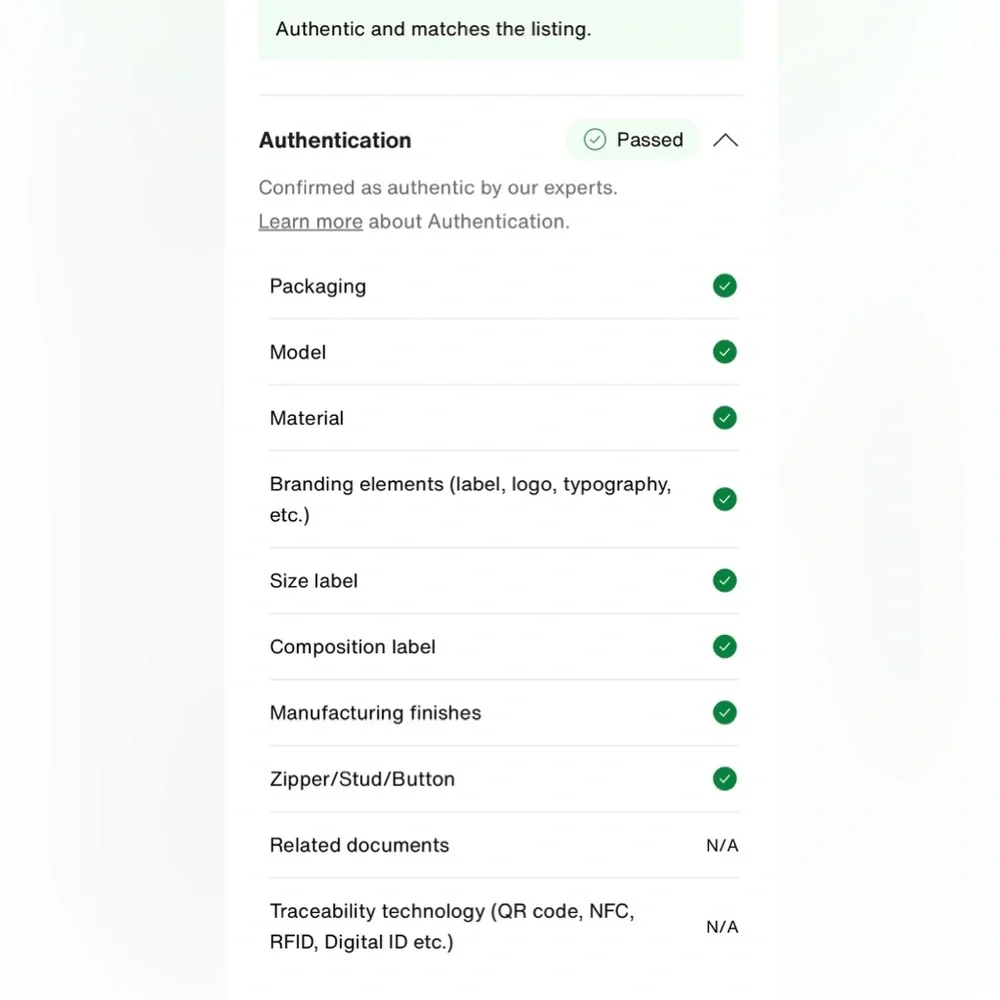Click the Composition label green checkmark

pos(725,647)
